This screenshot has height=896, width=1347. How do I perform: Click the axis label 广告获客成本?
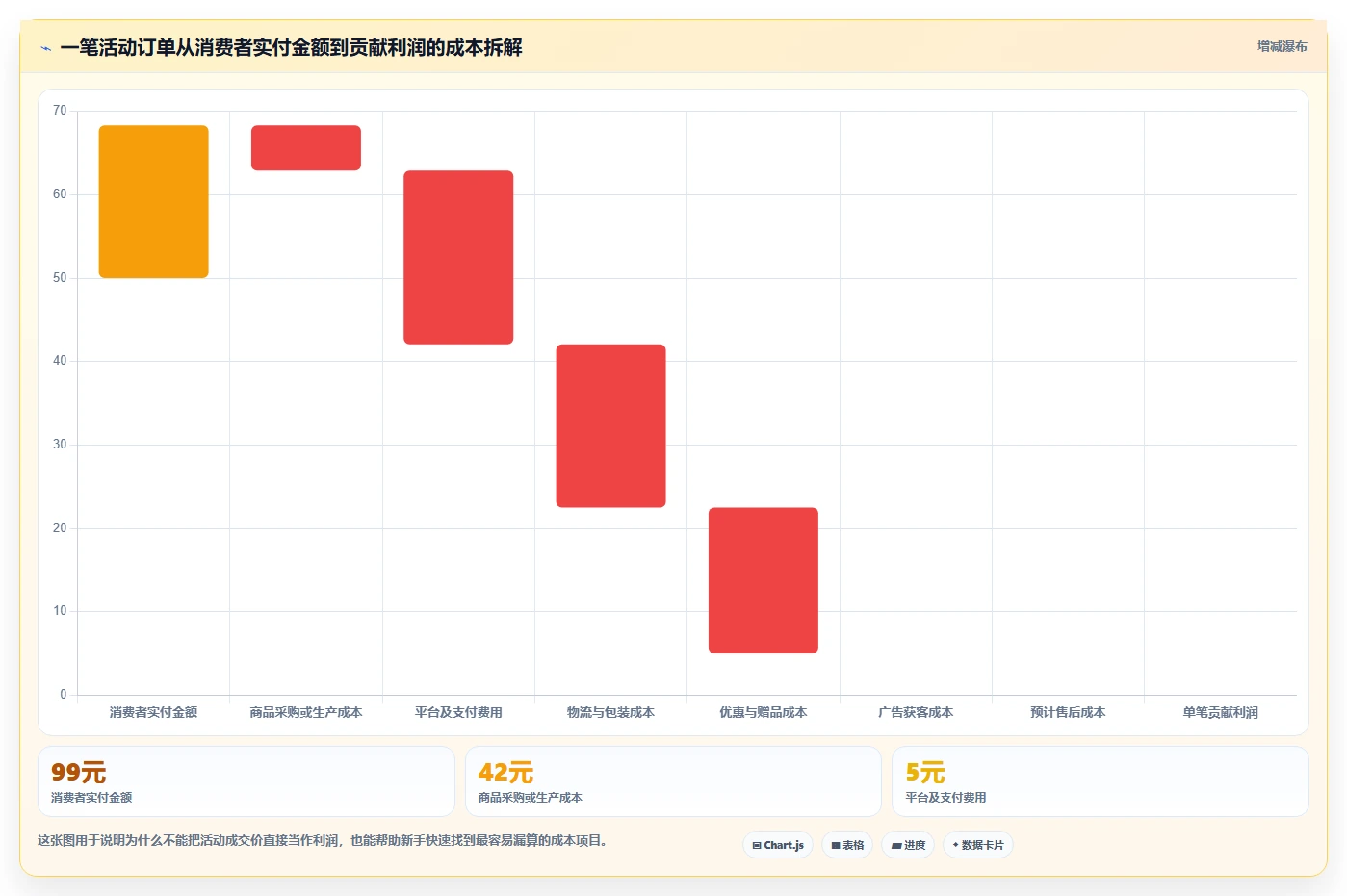coord(916,712)
